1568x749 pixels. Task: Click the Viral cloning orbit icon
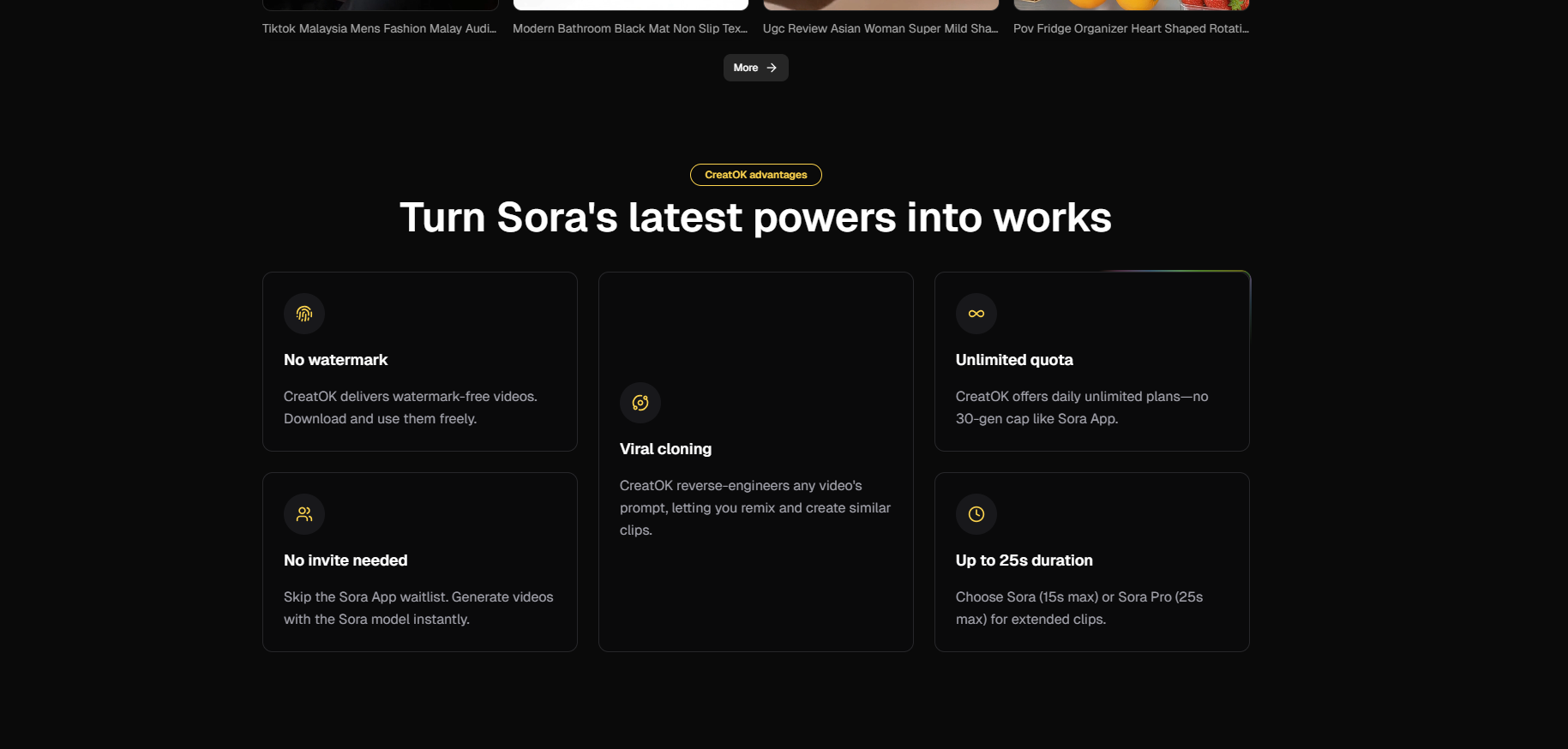640,403
